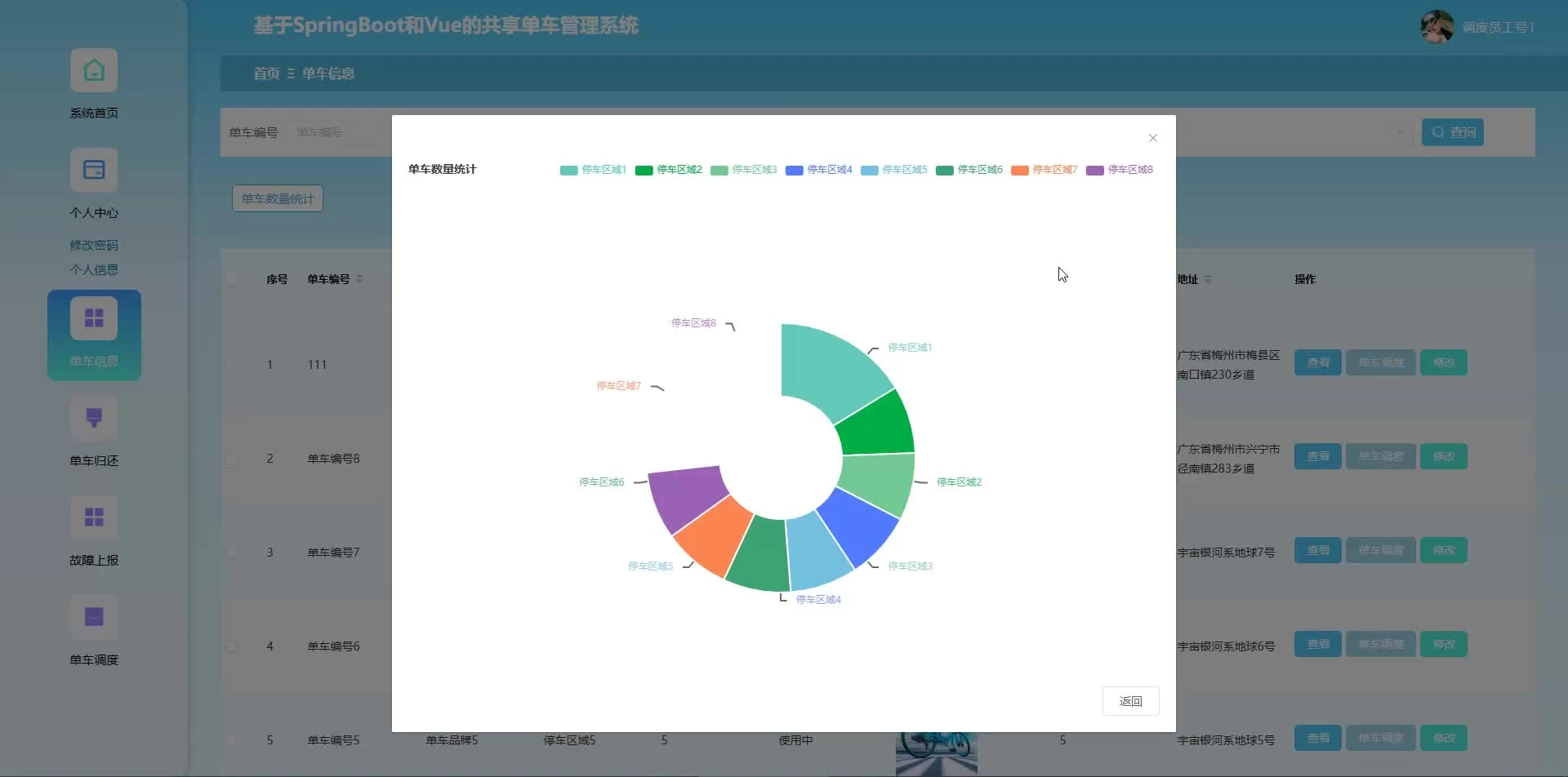Image resolution: width=1568 pixels, height=777 pixels.
Task: Toggle 停车区域5 legend item
Action: tap(893, 170)
